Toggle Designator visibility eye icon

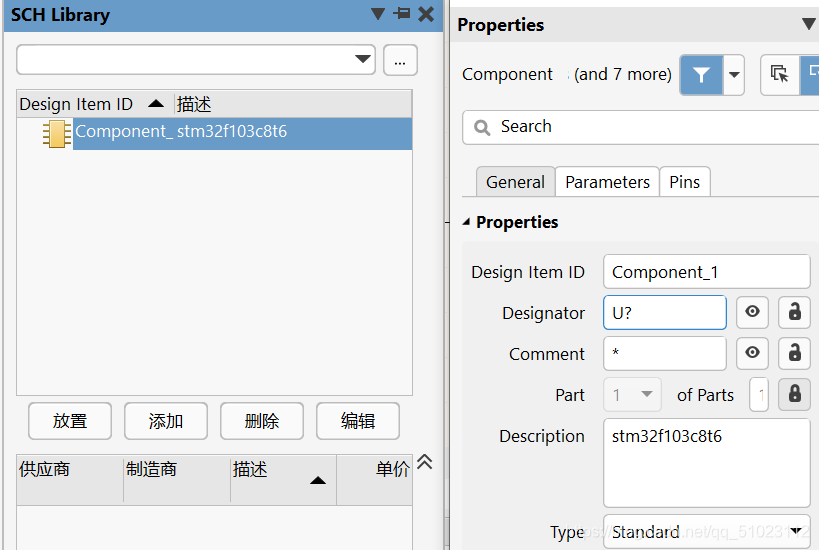[752, 312]
